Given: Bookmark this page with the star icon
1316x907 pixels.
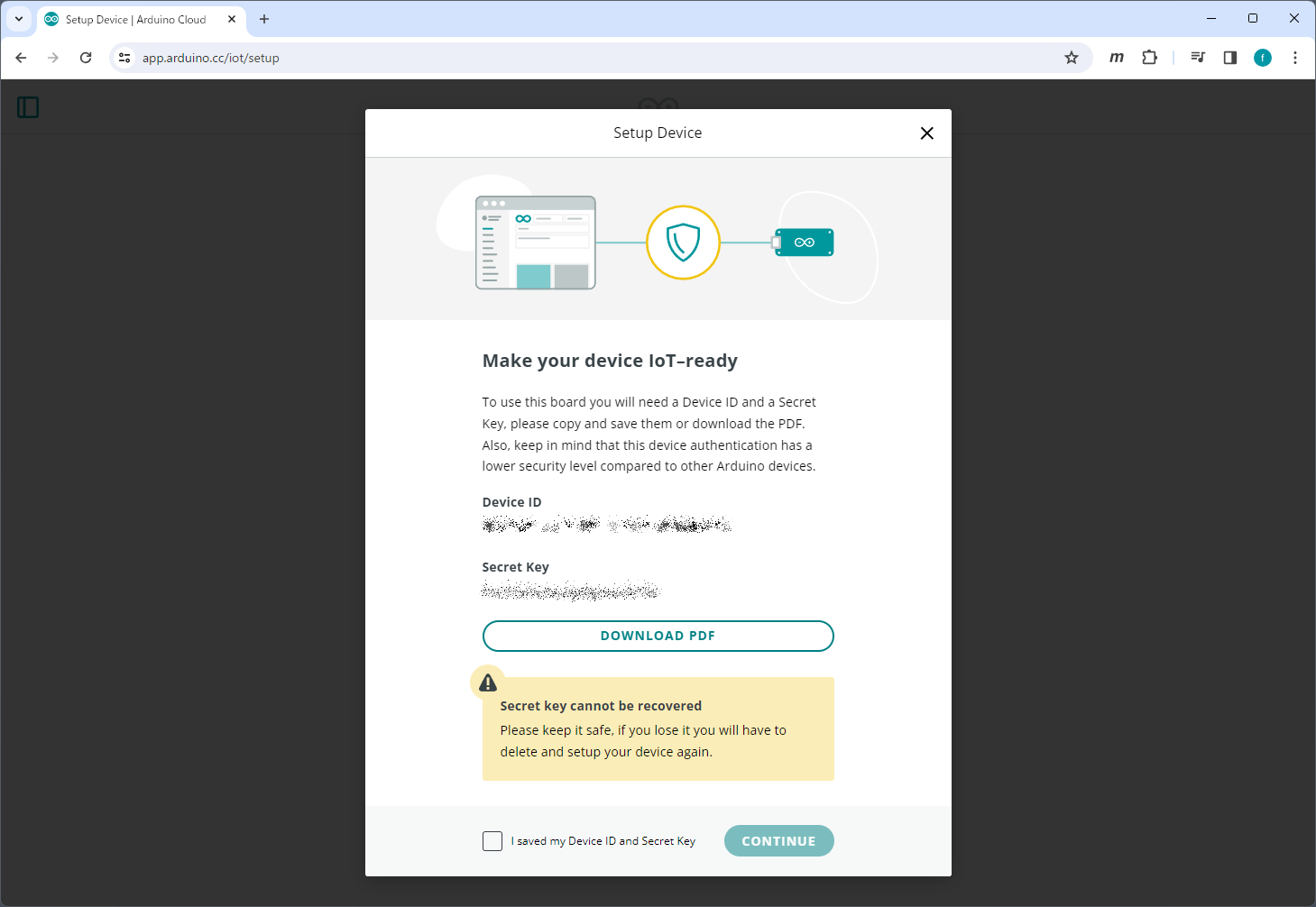Looking at the screenshot, I should pos(1072,58).
